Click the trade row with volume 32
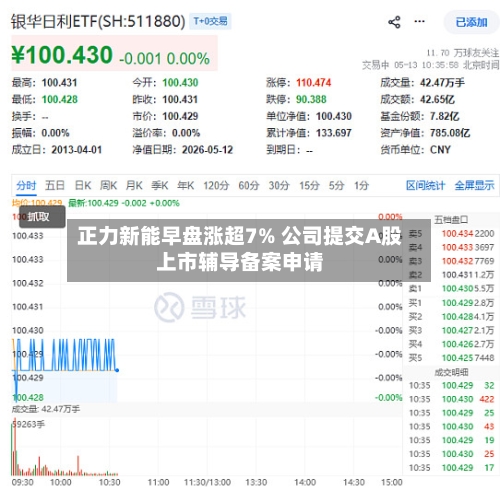500x502 pixels. tap(451, 385)
